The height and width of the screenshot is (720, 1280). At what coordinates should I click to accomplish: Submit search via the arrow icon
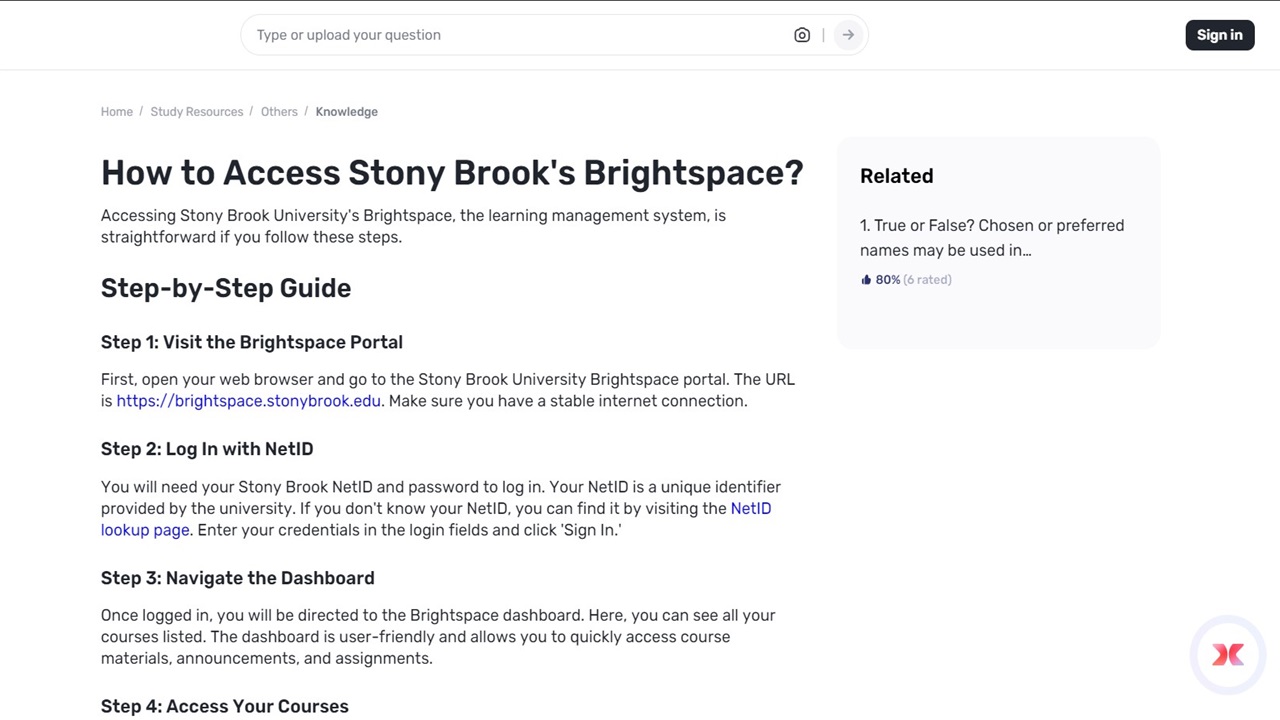click(847, 35)
